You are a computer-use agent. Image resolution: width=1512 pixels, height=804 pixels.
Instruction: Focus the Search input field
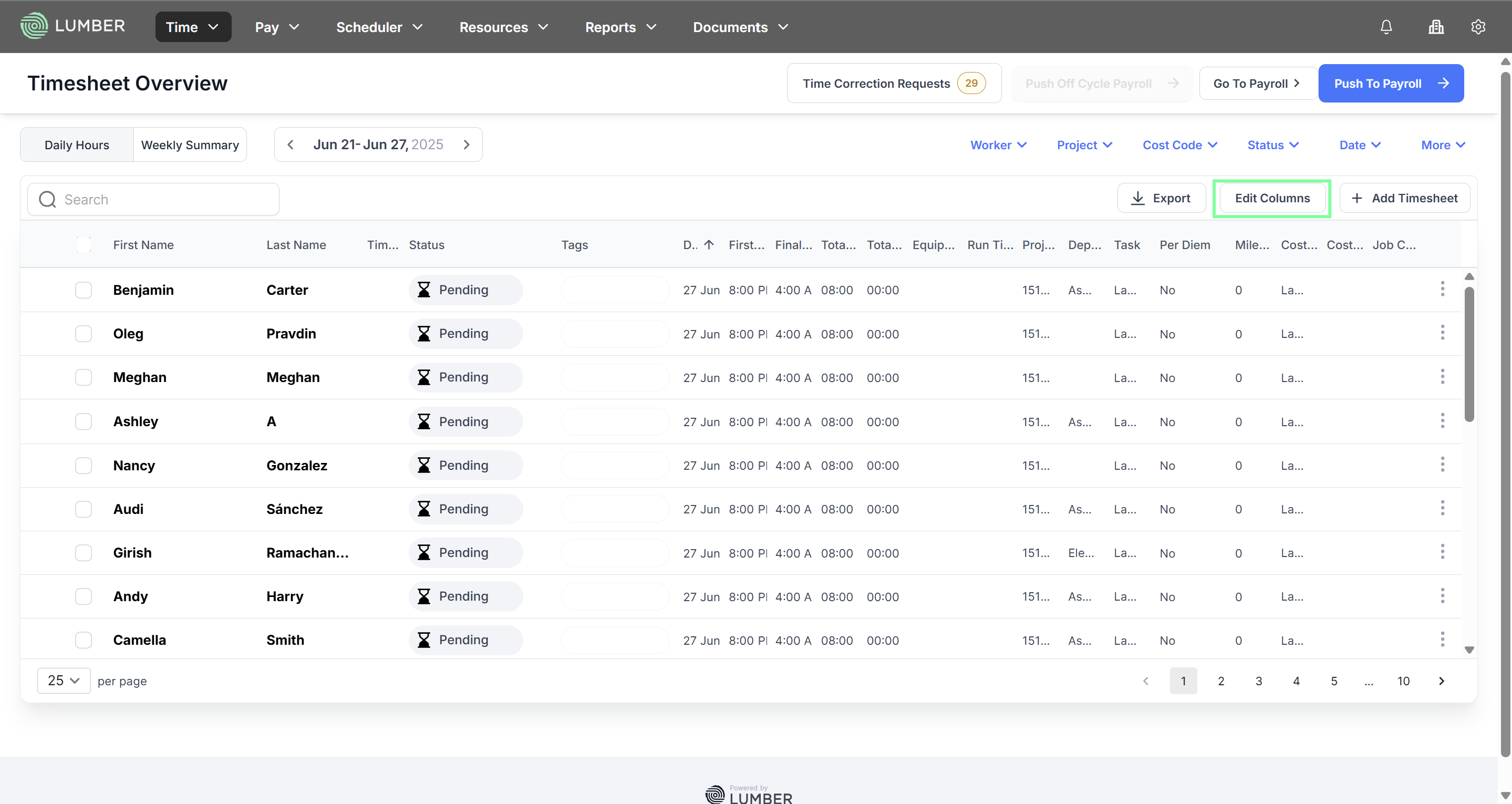coord(153,199)
